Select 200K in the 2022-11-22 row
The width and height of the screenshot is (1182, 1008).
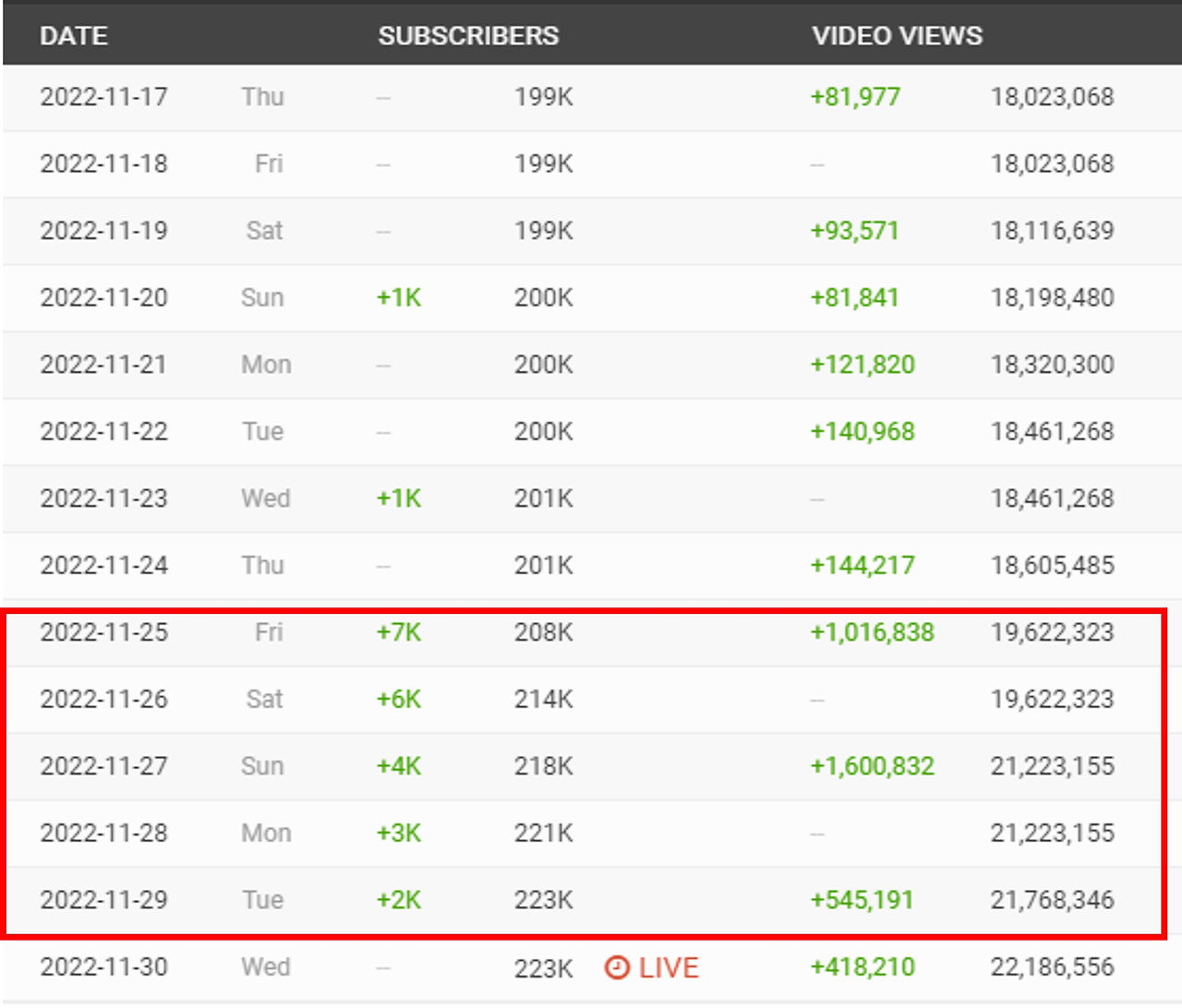(544, 432)
